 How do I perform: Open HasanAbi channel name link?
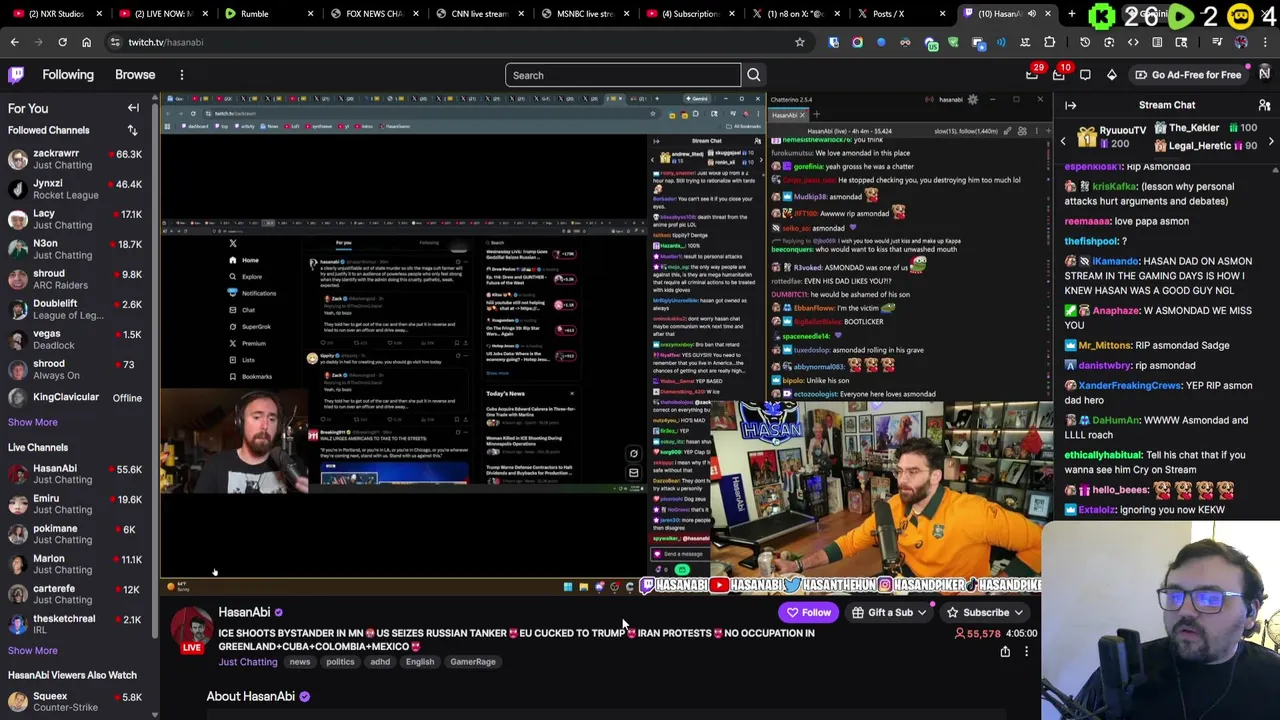point(244,612)
